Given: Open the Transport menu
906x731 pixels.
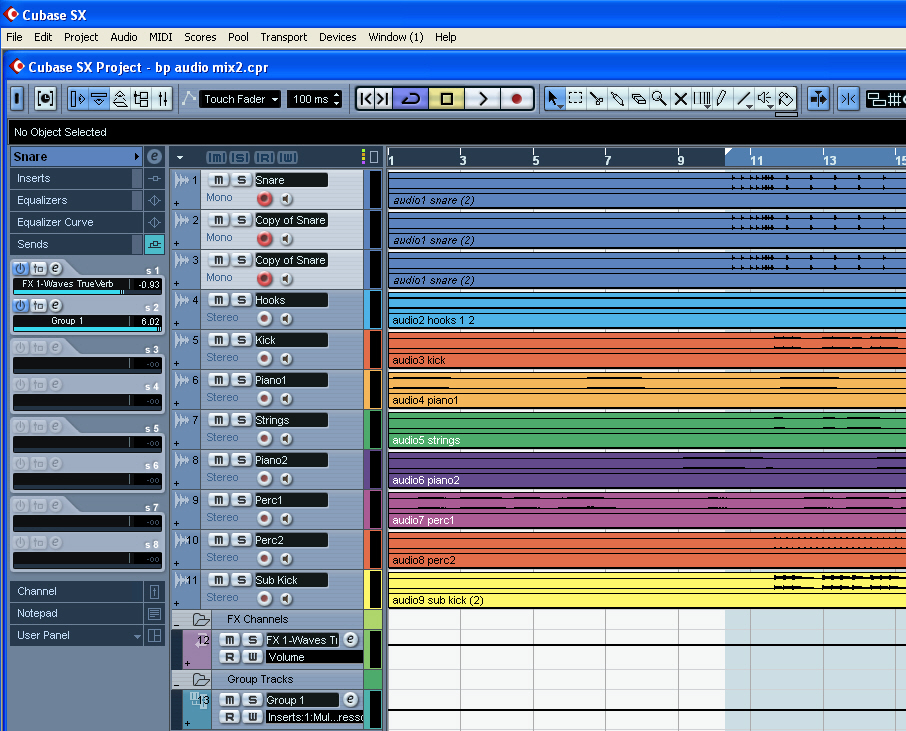Looking at the screenshot, I should click(x=284, y=37).
